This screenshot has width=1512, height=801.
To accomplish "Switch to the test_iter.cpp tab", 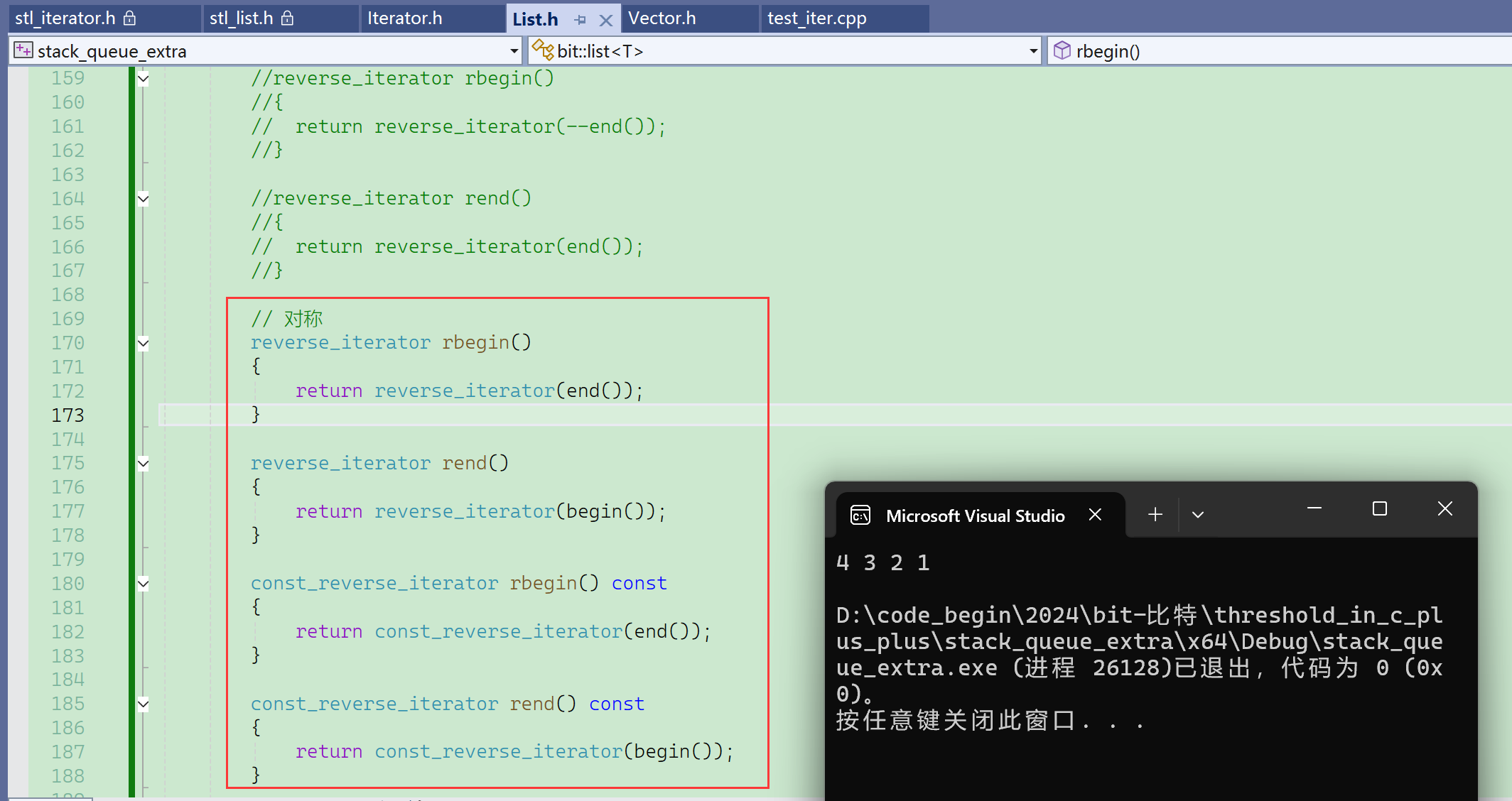I will pyautogui.click(x=816, y=18).
